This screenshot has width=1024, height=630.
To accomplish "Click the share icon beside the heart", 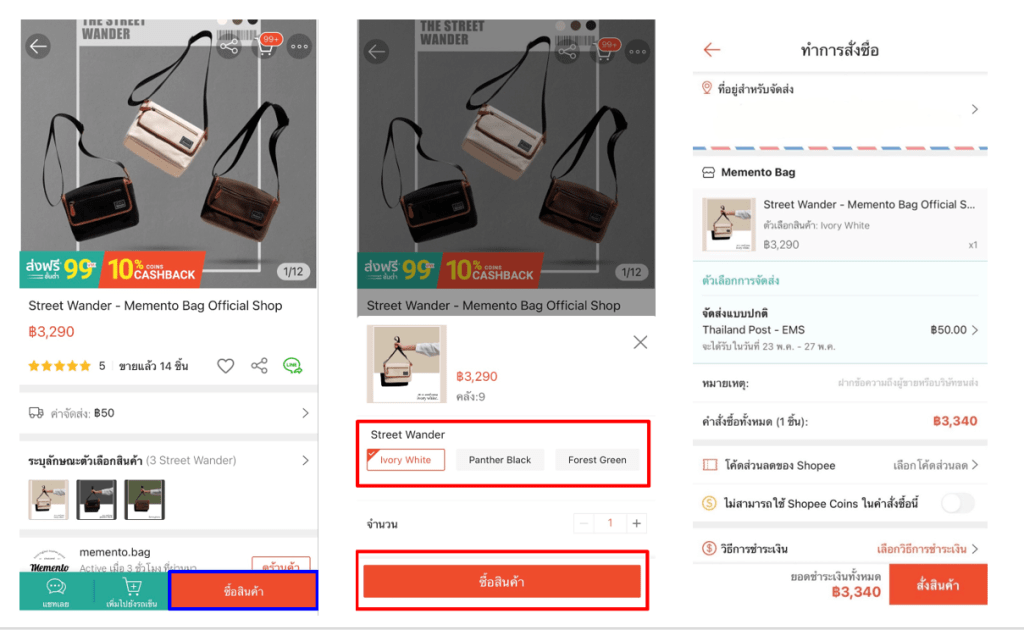I will (x=259, y=366).
